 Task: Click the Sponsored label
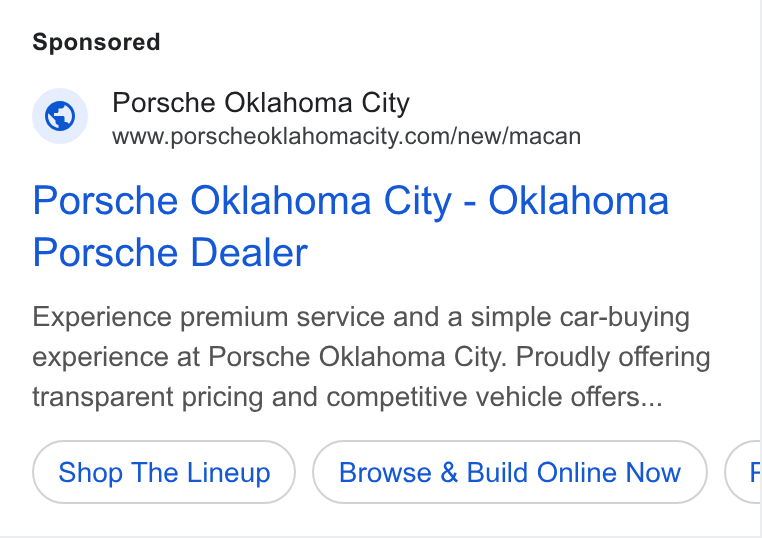[x=96, y=42]
